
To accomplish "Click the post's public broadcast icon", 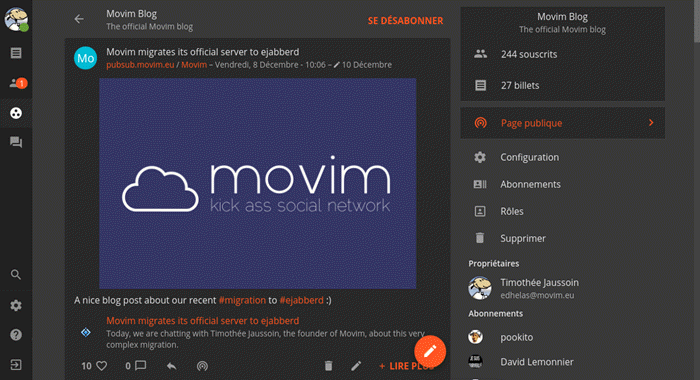I will (x=202, y=366).
